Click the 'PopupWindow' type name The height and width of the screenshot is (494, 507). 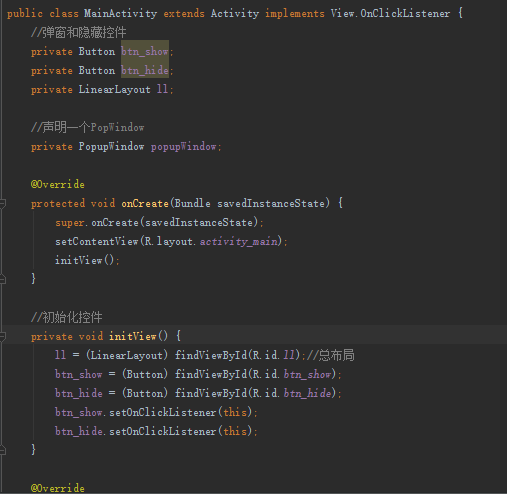coord(111,147)
